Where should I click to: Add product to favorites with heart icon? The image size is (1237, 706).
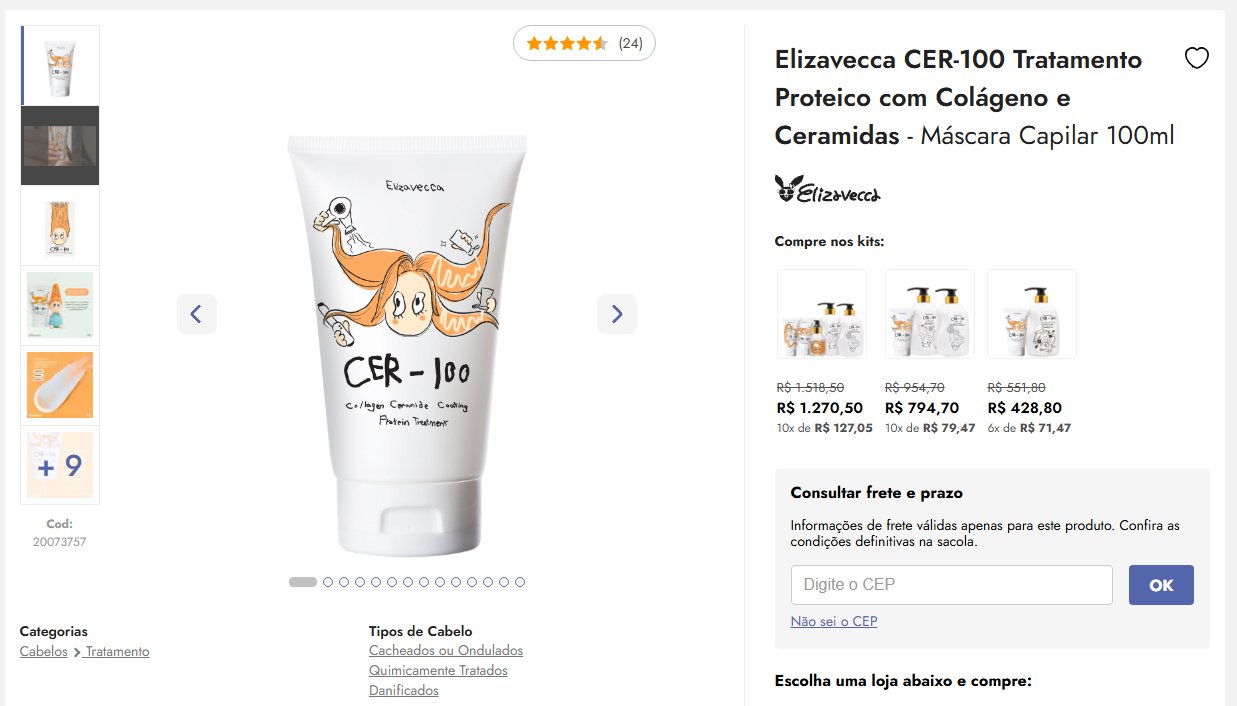click(1196, 59)
